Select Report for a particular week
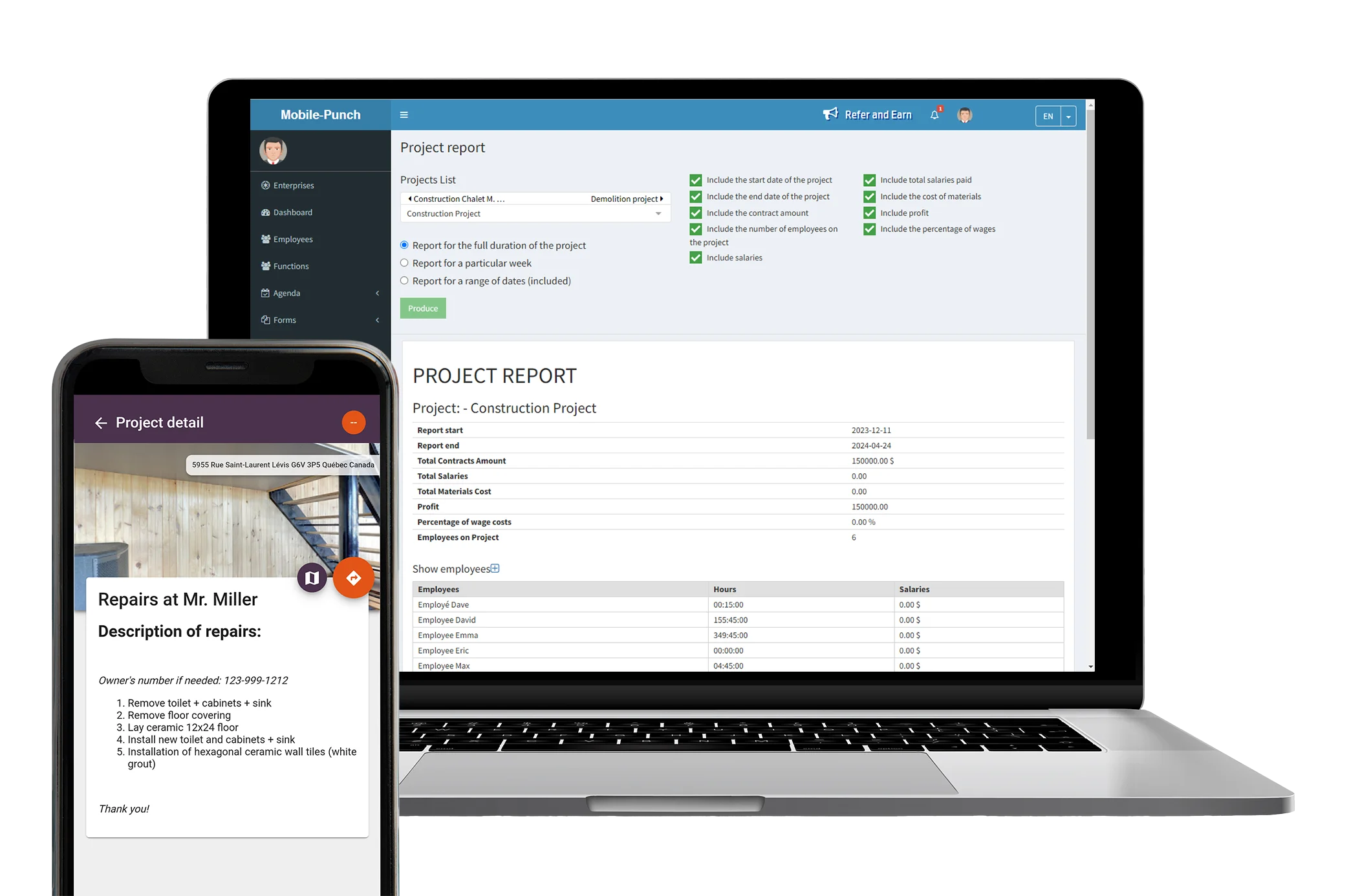 click(404, 263)
